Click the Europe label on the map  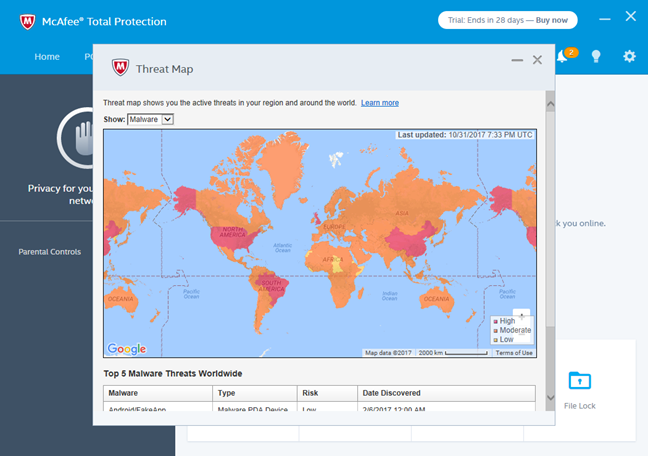point(334,227)
